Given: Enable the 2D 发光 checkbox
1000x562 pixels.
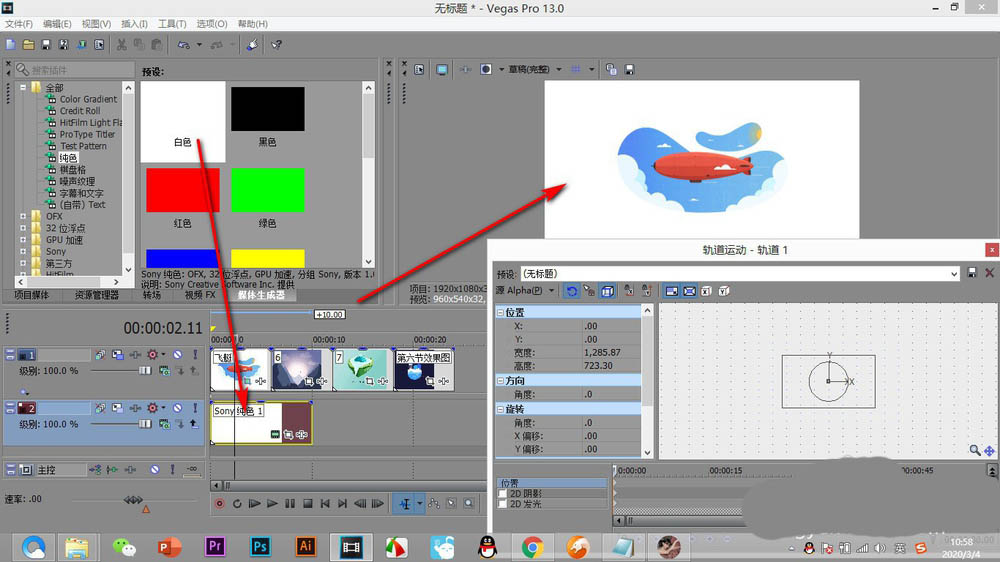Looking at the screenshot, I should 503,504.
